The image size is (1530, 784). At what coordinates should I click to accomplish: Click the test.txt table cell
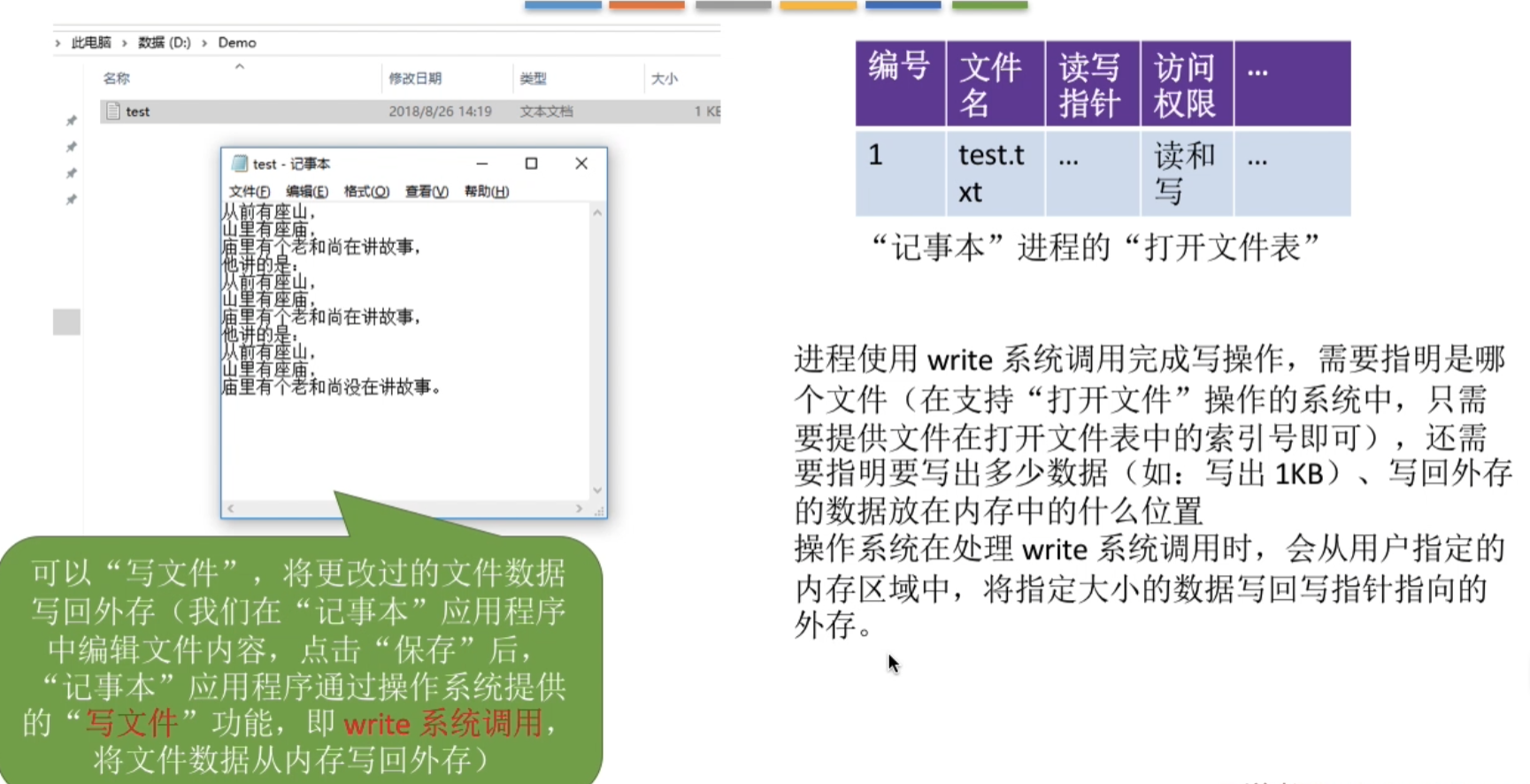coord(996,173)
